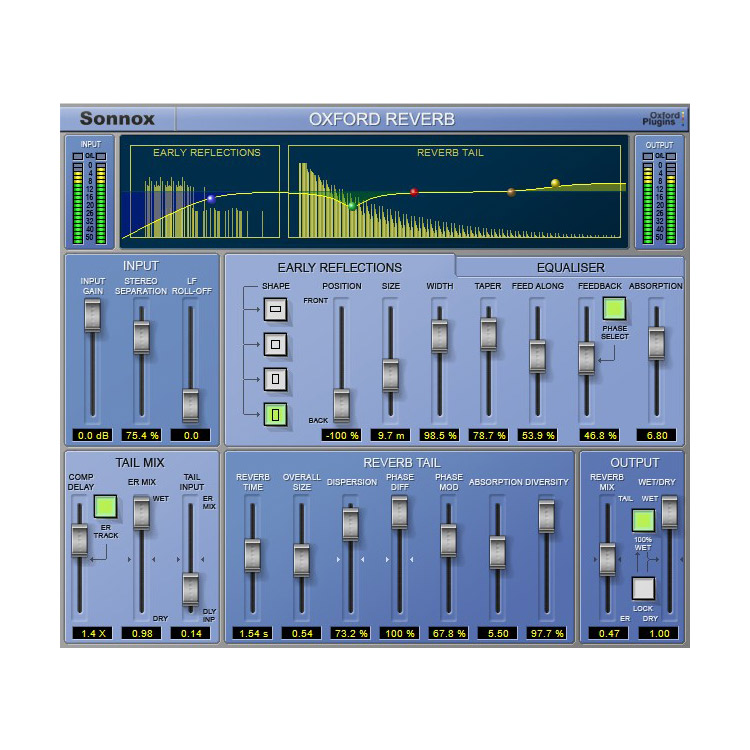Toggle the ER Track button

(105, 507)
